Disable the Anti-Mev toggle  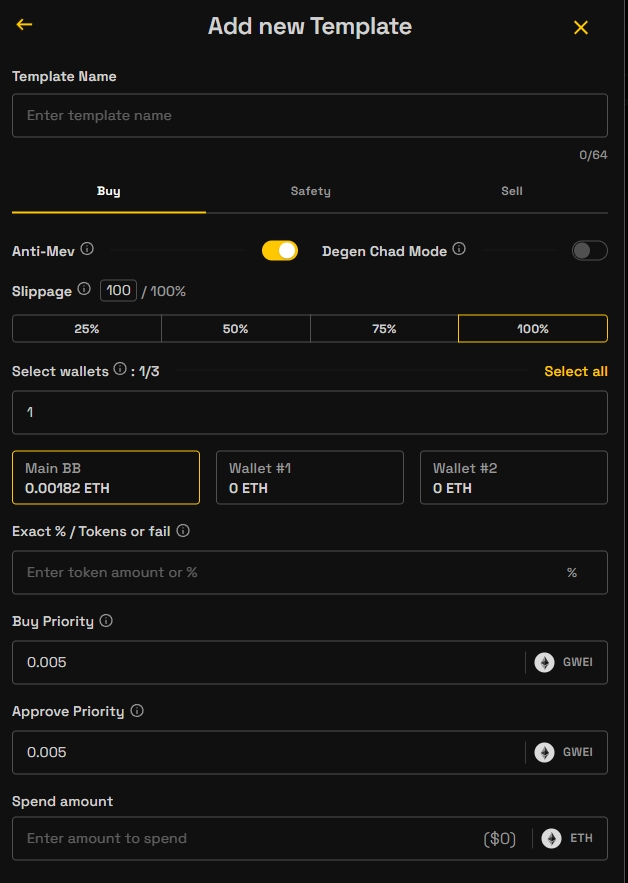[280, 251]
